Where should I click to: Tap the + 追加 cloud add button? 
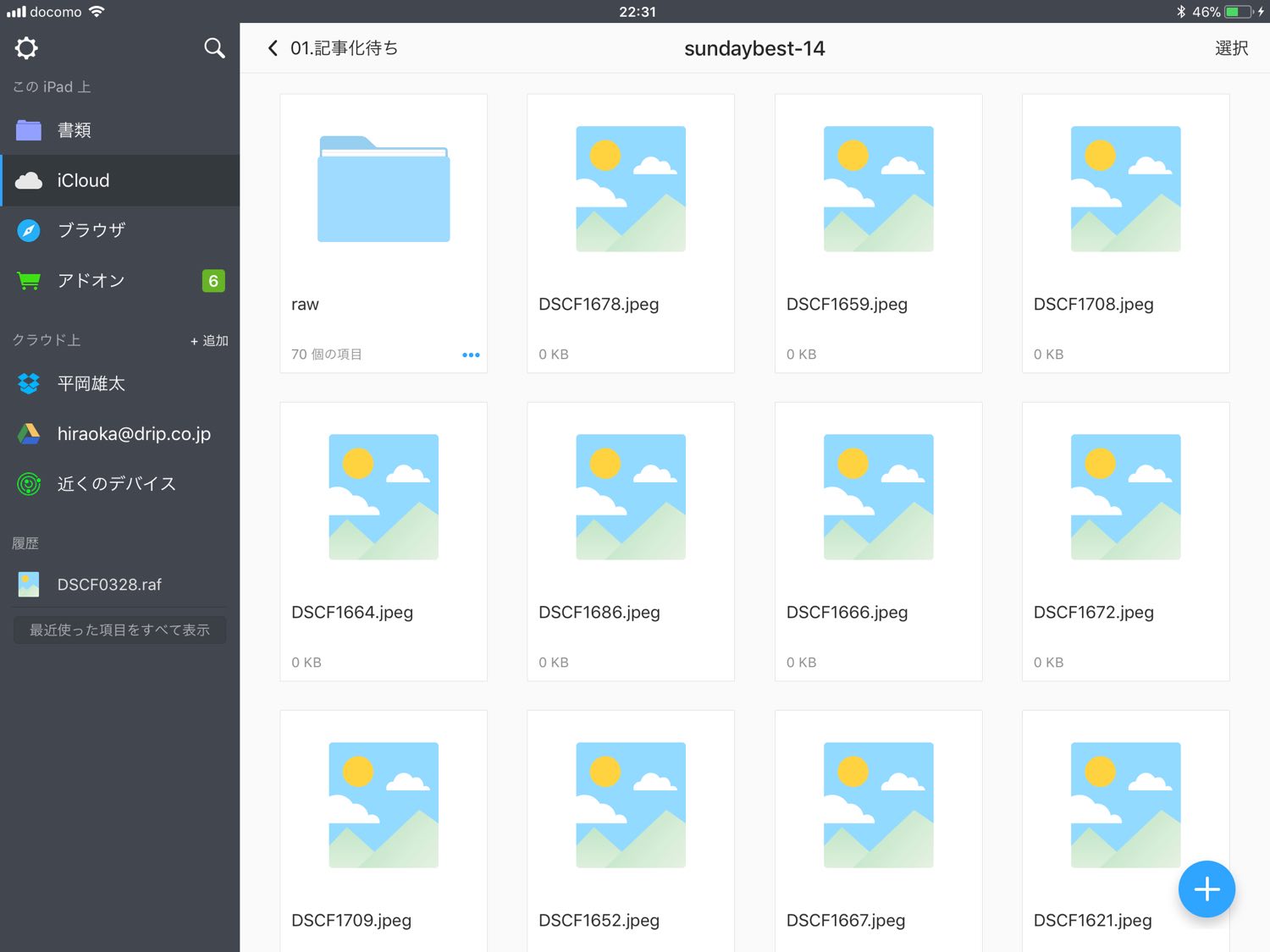[209, 340]
